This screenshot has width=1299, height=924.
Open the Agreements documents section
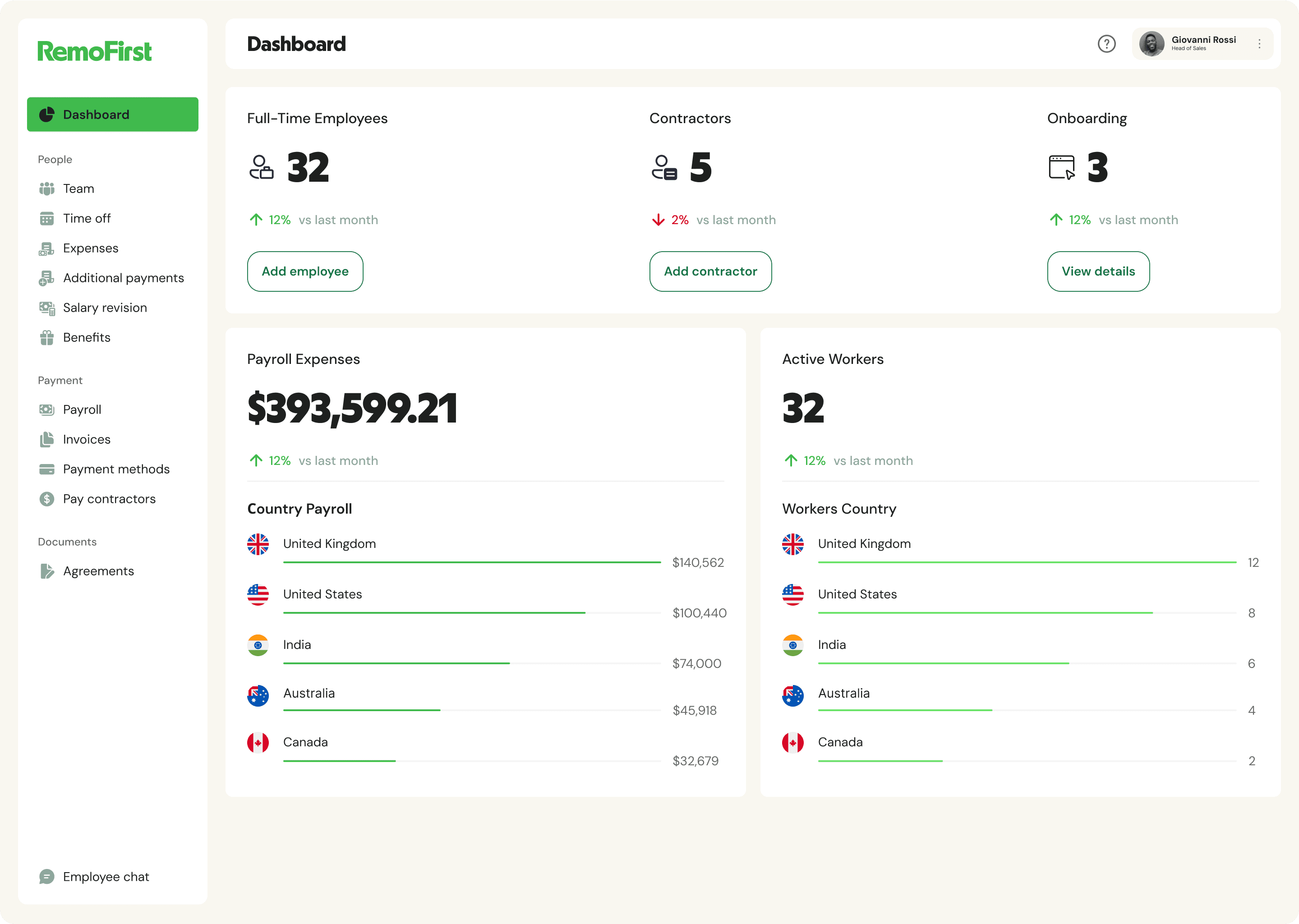[x=98, y=571]
